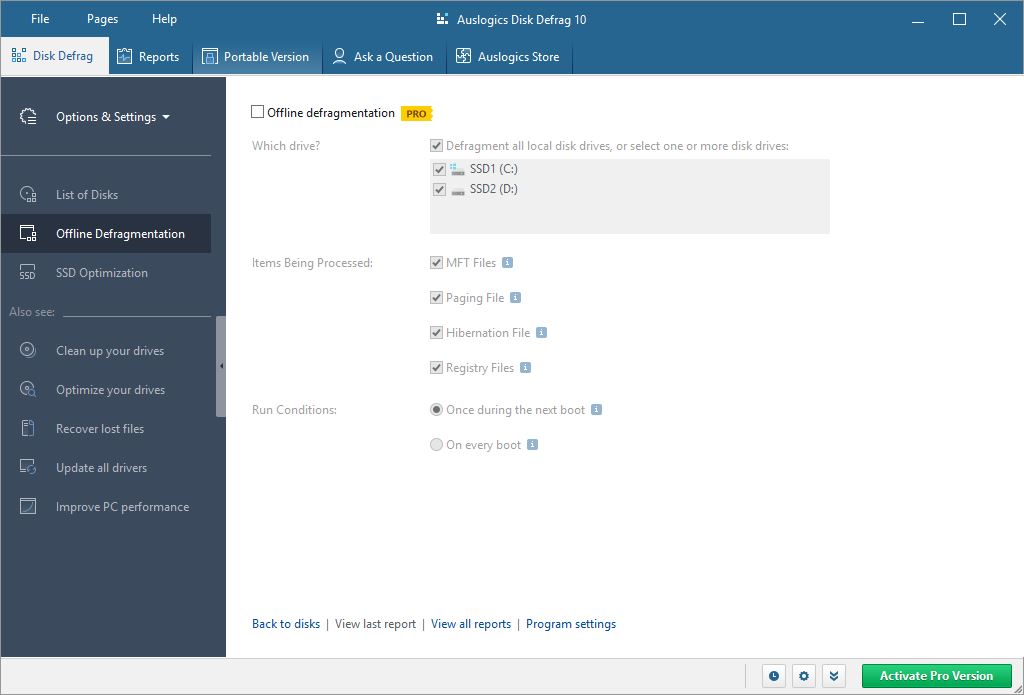Toggle the MFT Files checkbox

(436, 263)
